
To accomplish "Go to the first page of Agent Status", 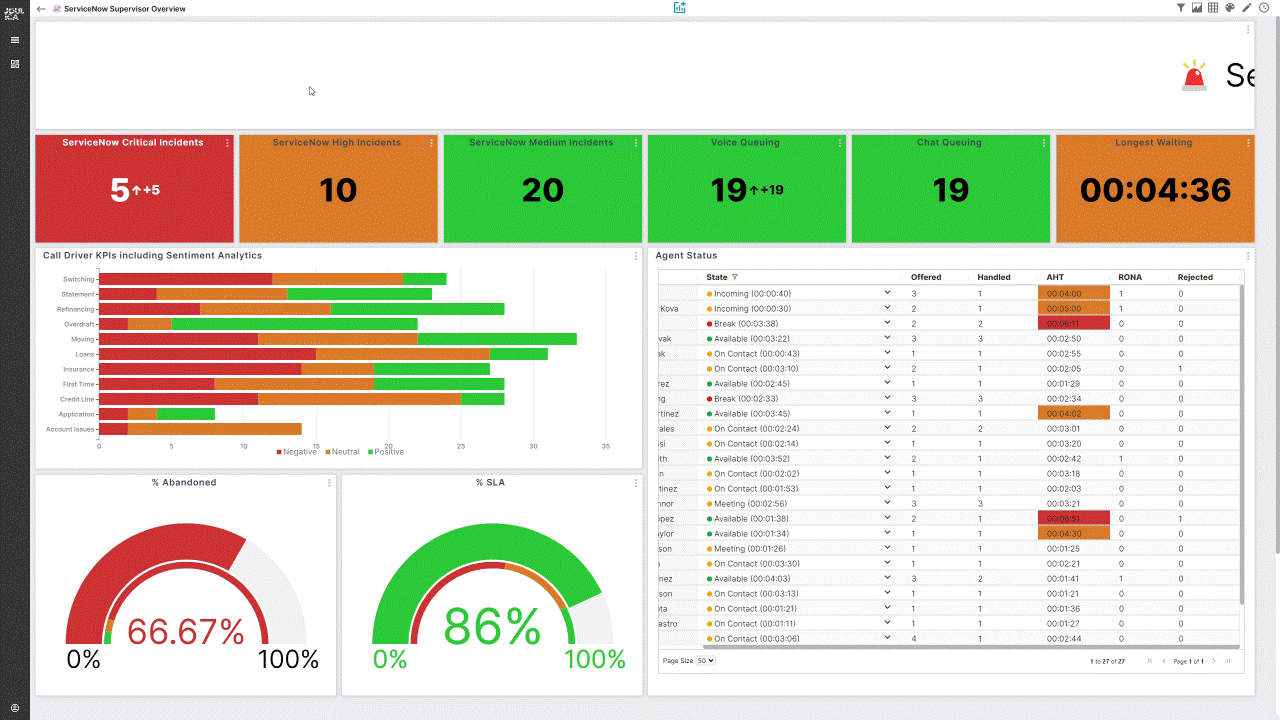I will [1150, 661].
